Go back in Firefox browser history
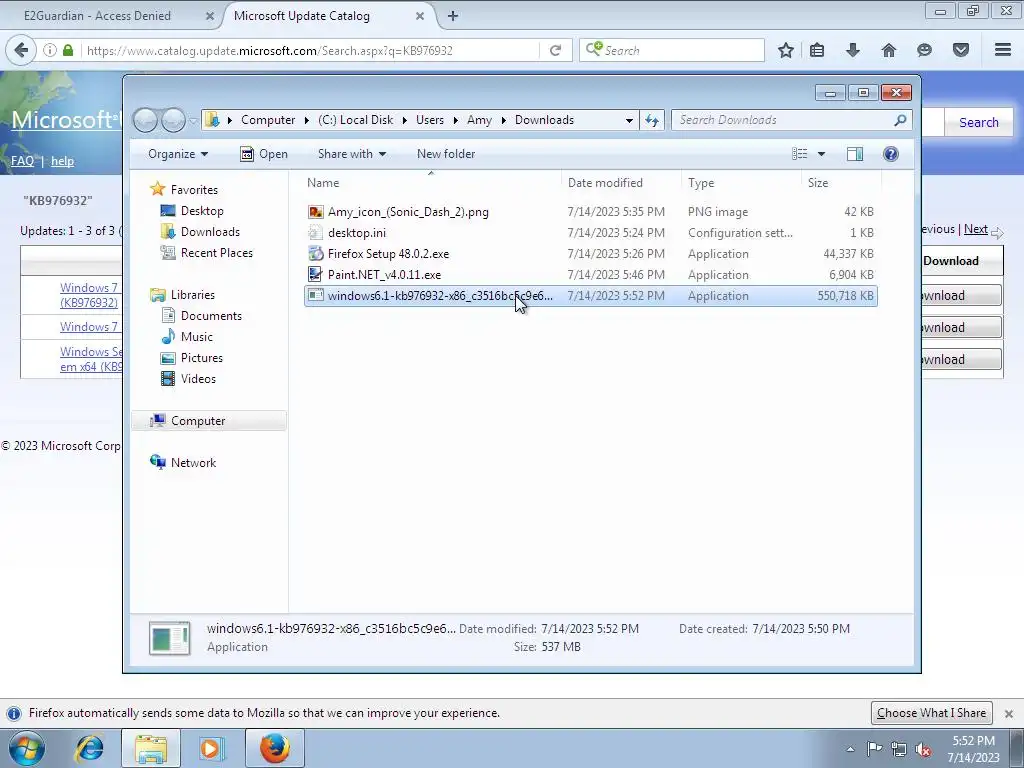This screenshot has height=768, width=1024. 21,50
